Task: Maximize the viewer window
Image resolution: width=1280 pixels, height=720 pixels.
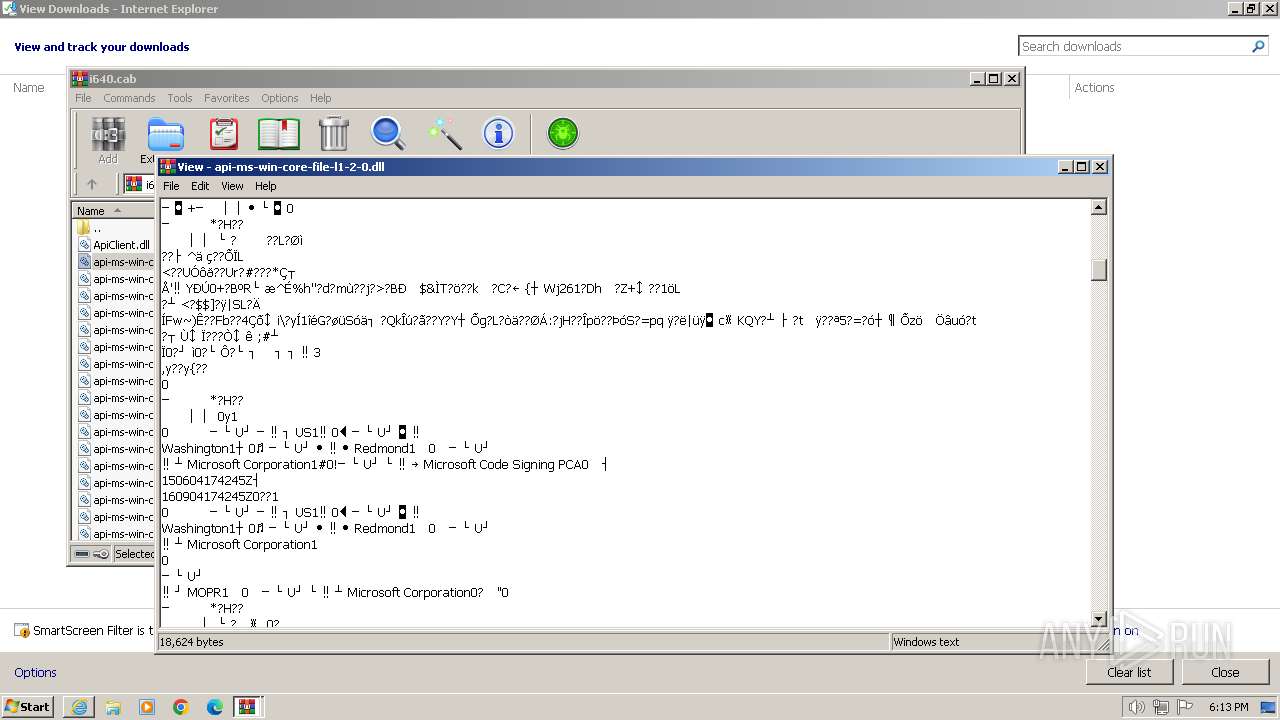Action: [x=1081, y=167]
